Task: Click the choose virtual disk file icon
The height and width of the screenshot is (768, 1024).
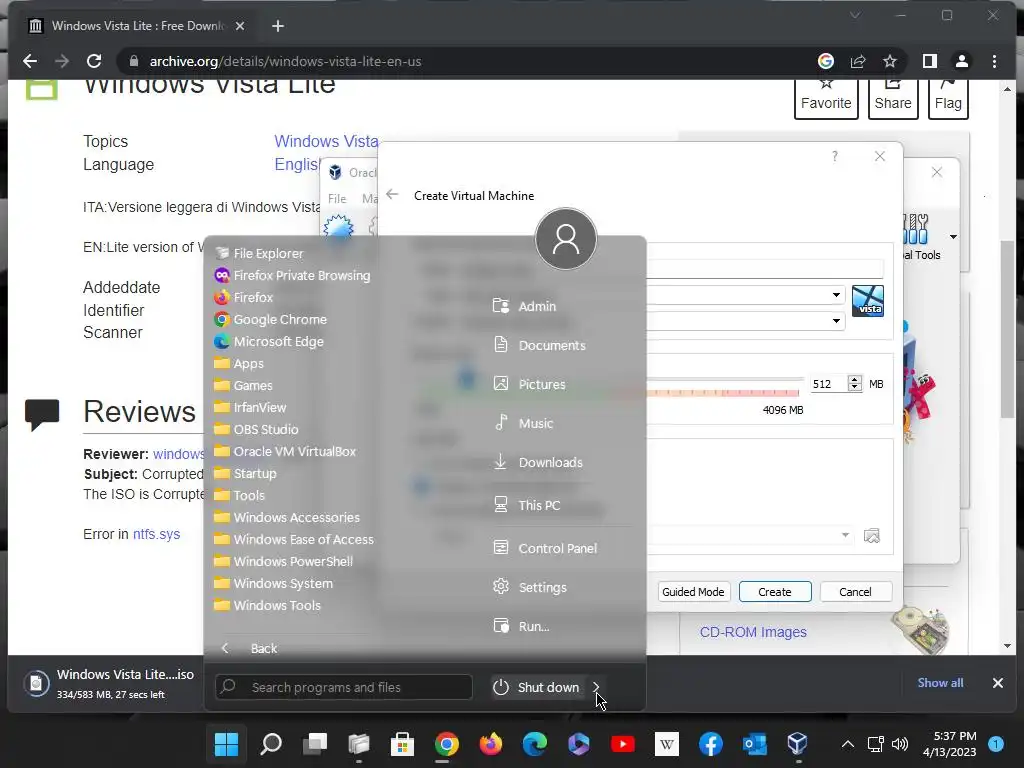Action: click(x=872, y=536)
